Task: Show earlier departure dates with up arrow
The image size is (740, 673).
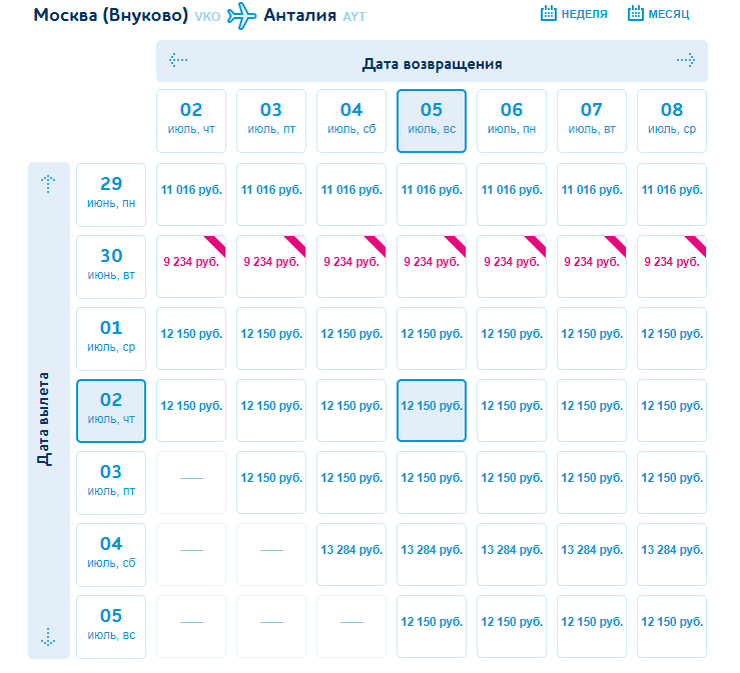Action: click(48, 184)
